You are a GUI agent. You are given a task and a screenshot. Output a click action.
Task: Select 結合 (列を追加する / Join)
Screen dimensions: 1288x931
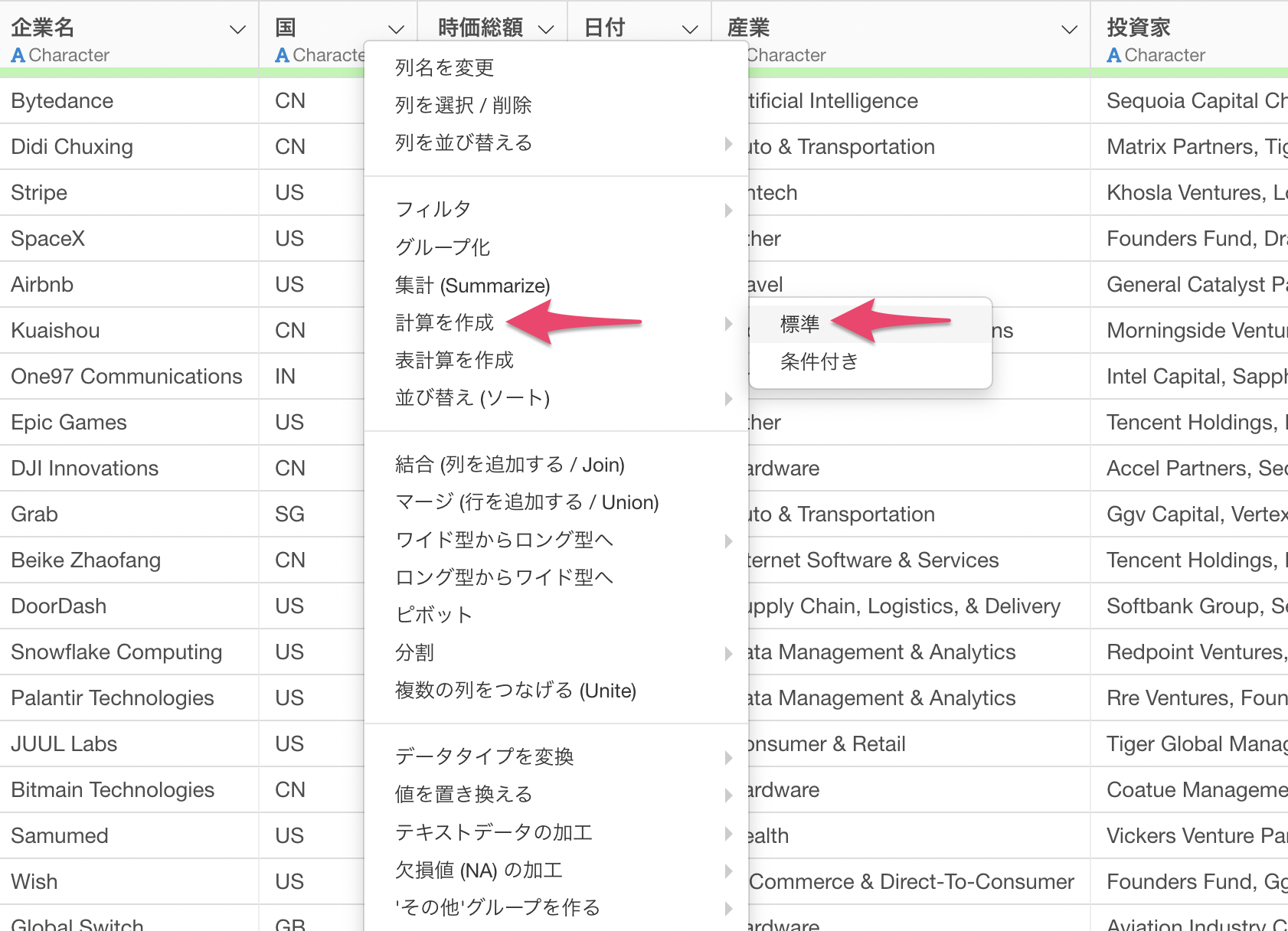coord(510,464)
